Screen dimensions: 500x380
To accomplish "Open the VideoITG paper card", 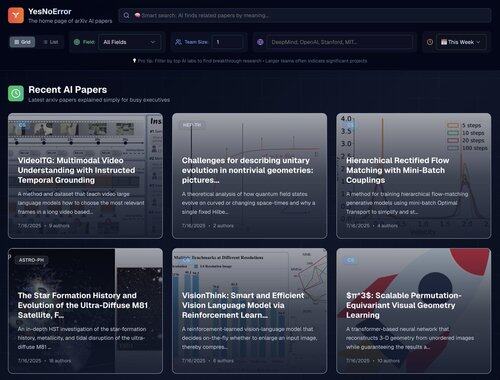I will [86, 176].
